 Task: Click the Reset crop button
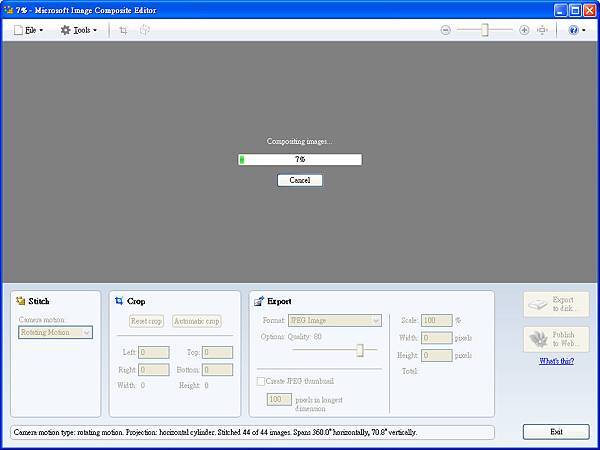coord(146,321)
